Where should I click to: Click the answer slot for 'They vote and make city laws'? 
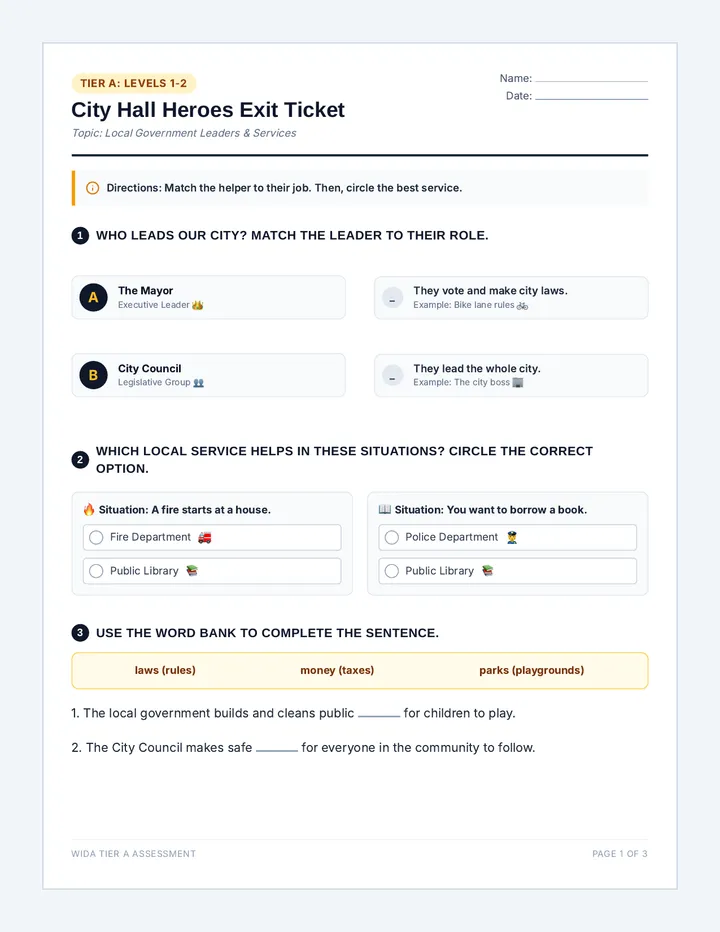pyautogui.click(x=392, y=298)
